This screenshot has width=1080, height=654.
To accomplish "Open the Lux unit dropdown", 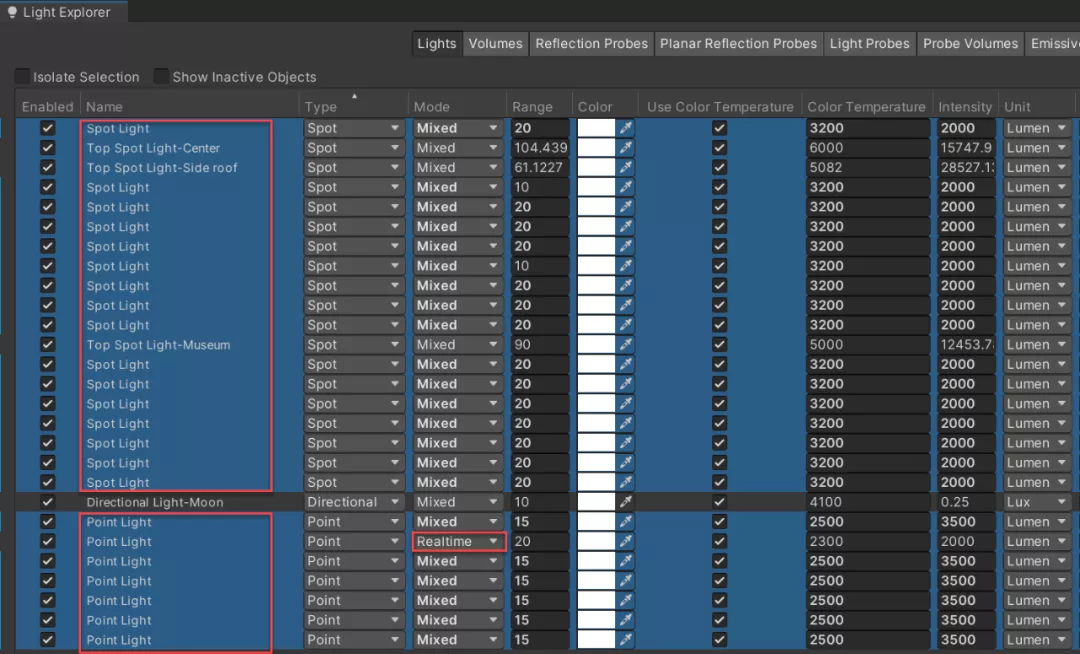I will [x=1037, y=502].
